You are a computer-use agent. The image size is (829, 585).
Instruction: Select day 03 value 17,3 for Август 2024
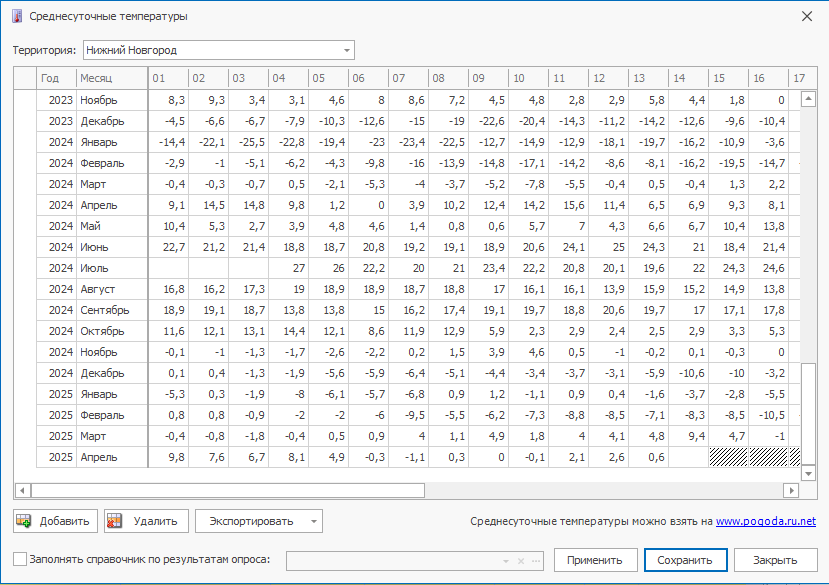tap(248, 289)
